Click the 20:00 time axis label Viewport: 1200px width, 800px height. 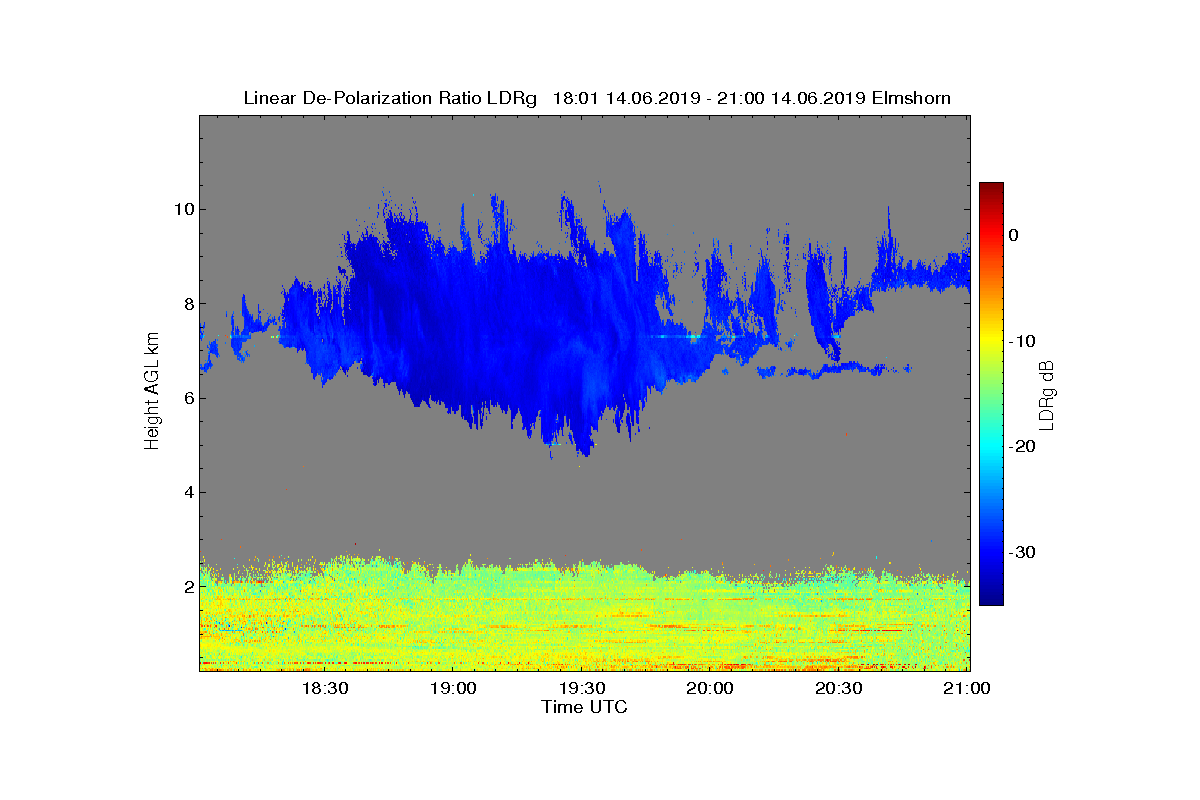coord(712,689)
